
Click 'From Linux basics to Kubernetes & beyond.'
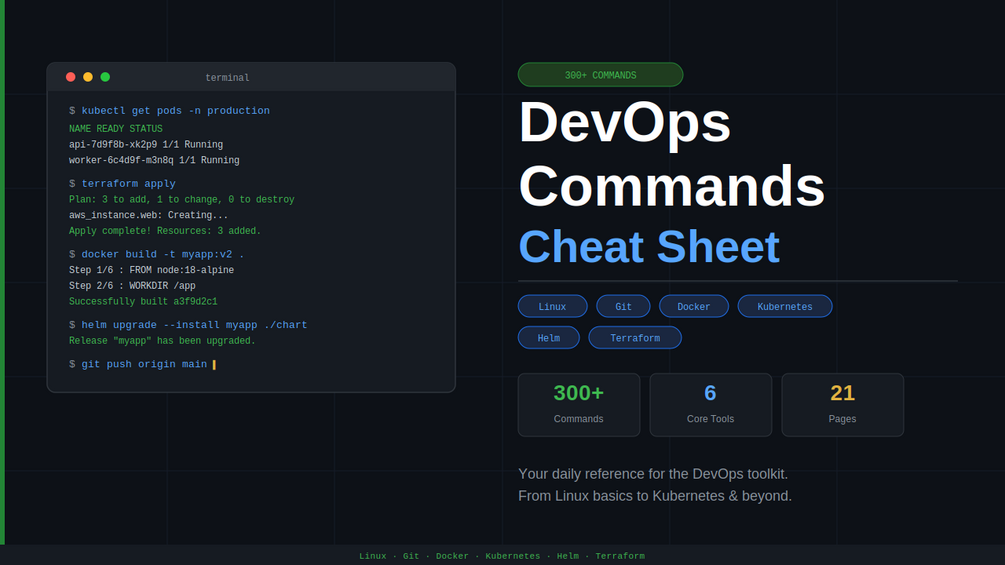point(655,496)
